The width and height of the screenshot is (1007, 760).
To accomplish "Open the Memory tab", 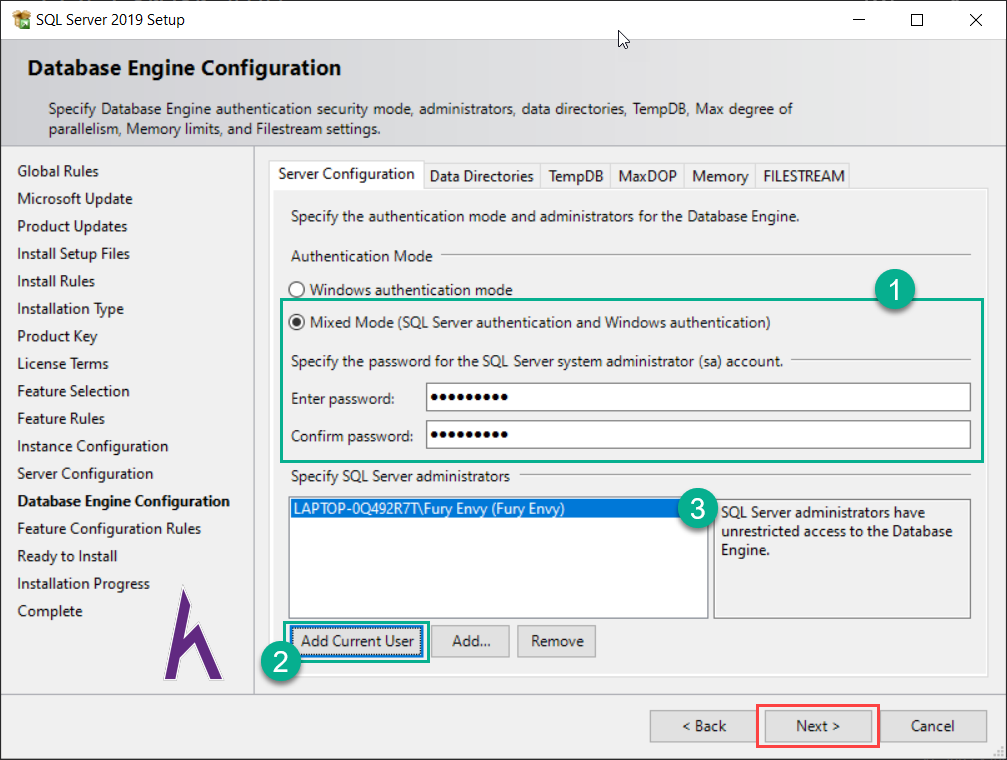I will (x=720, y=176).
